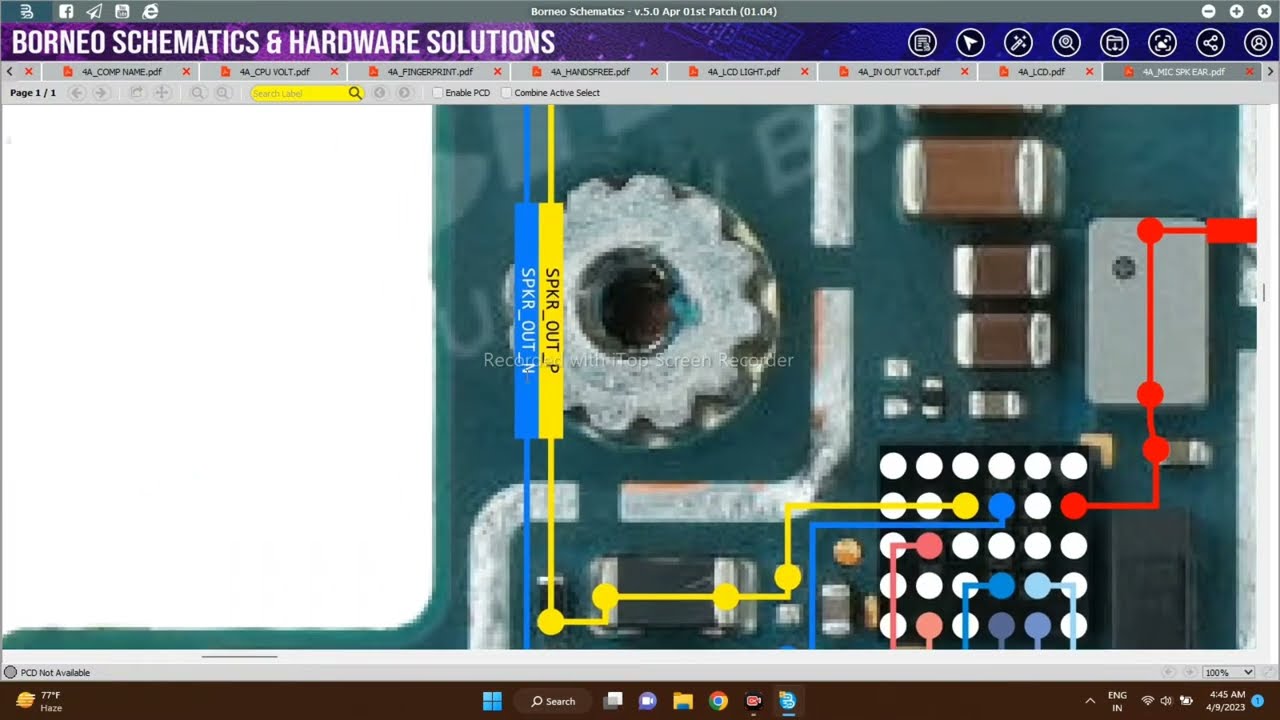Screen dimensions: 1280x720
Task: Switch to 4A_COMP NAME.pdf tab
Action: tap(121, 72)
